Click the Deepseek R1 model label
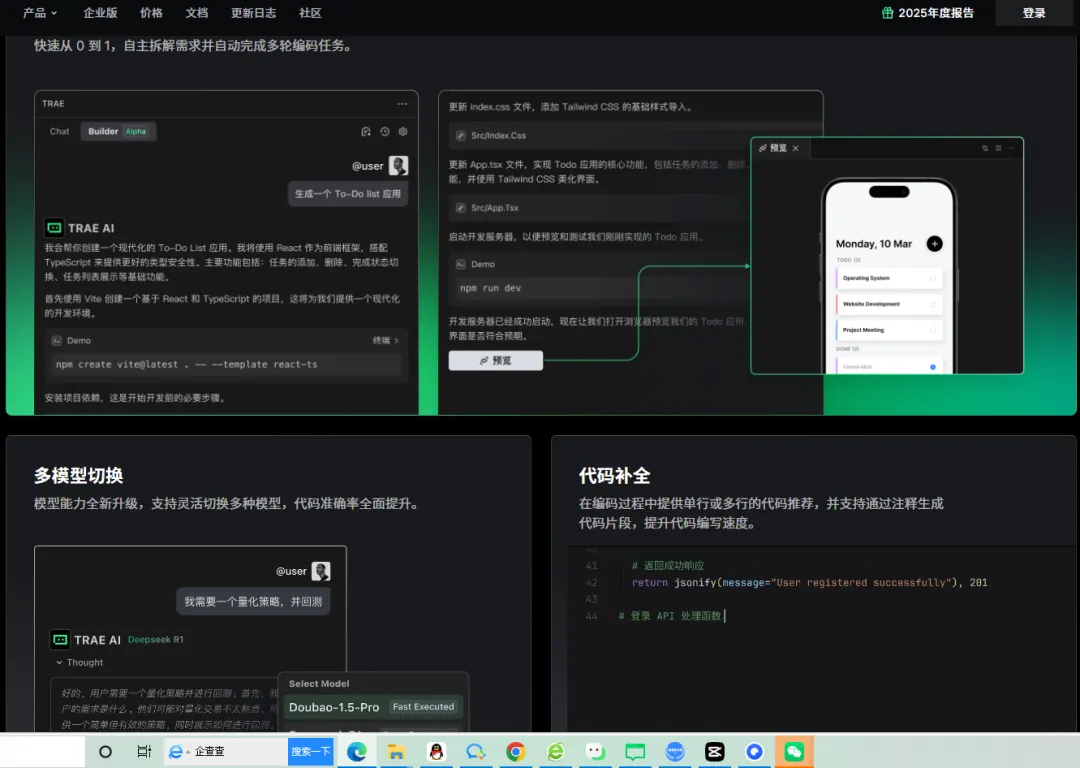The image size is (1080, 768). tap(156, 640)
